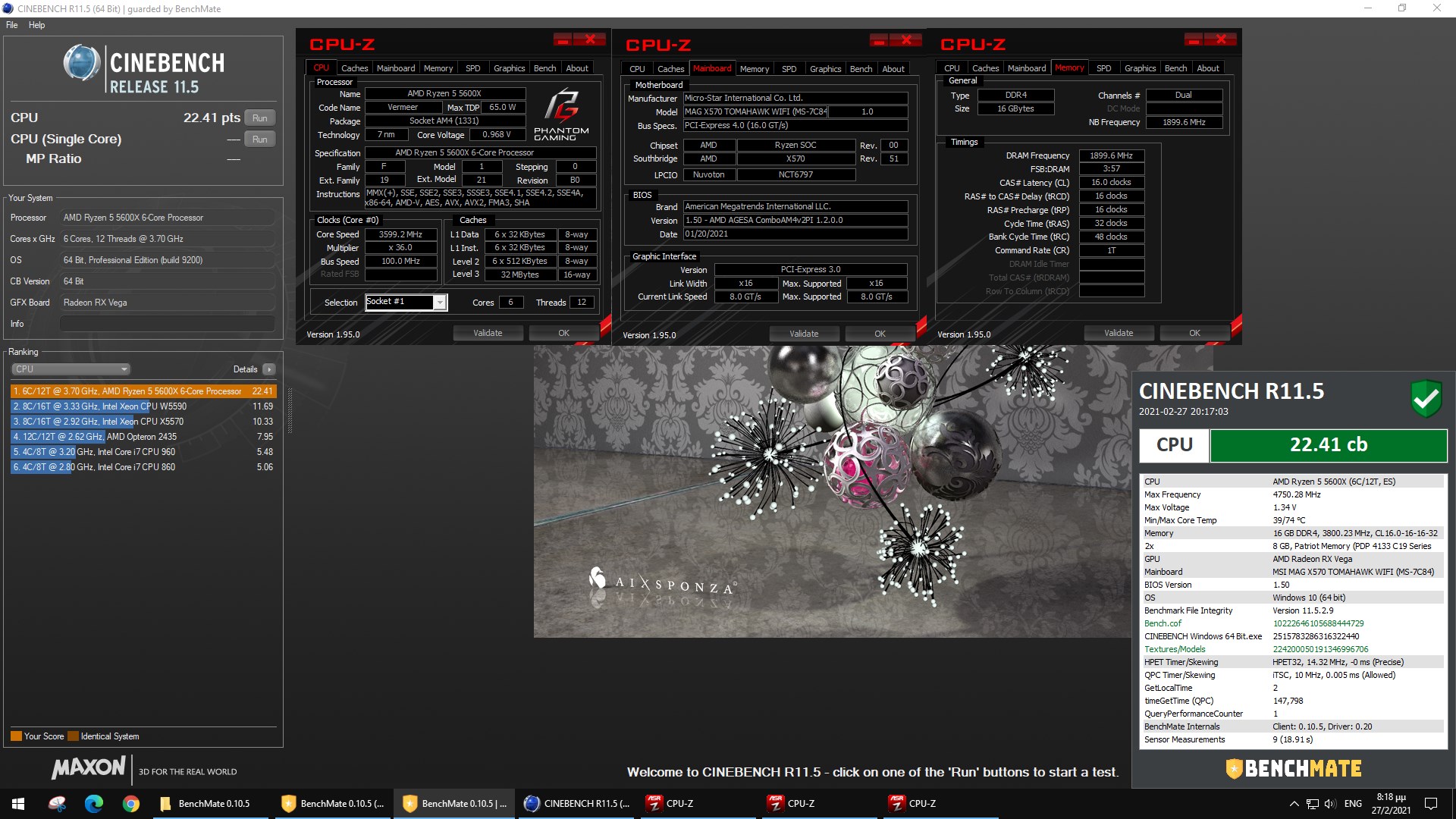Click DRAM Frequency value 1899.6 MHz
The image size is (1456, 819).
1111,155
